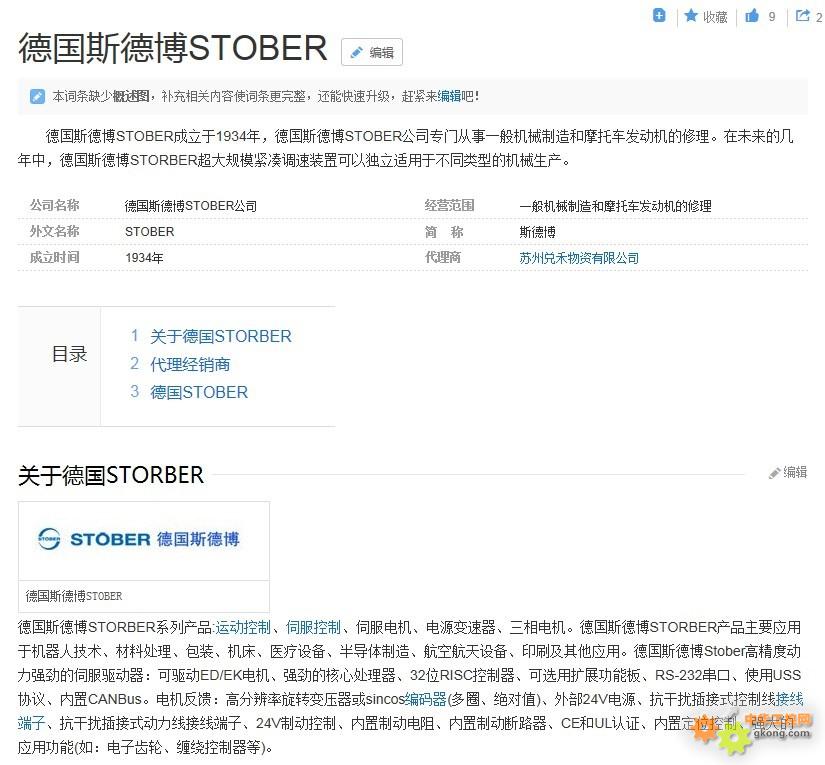Click the 概述图 bold text in notice

[131, 96]
